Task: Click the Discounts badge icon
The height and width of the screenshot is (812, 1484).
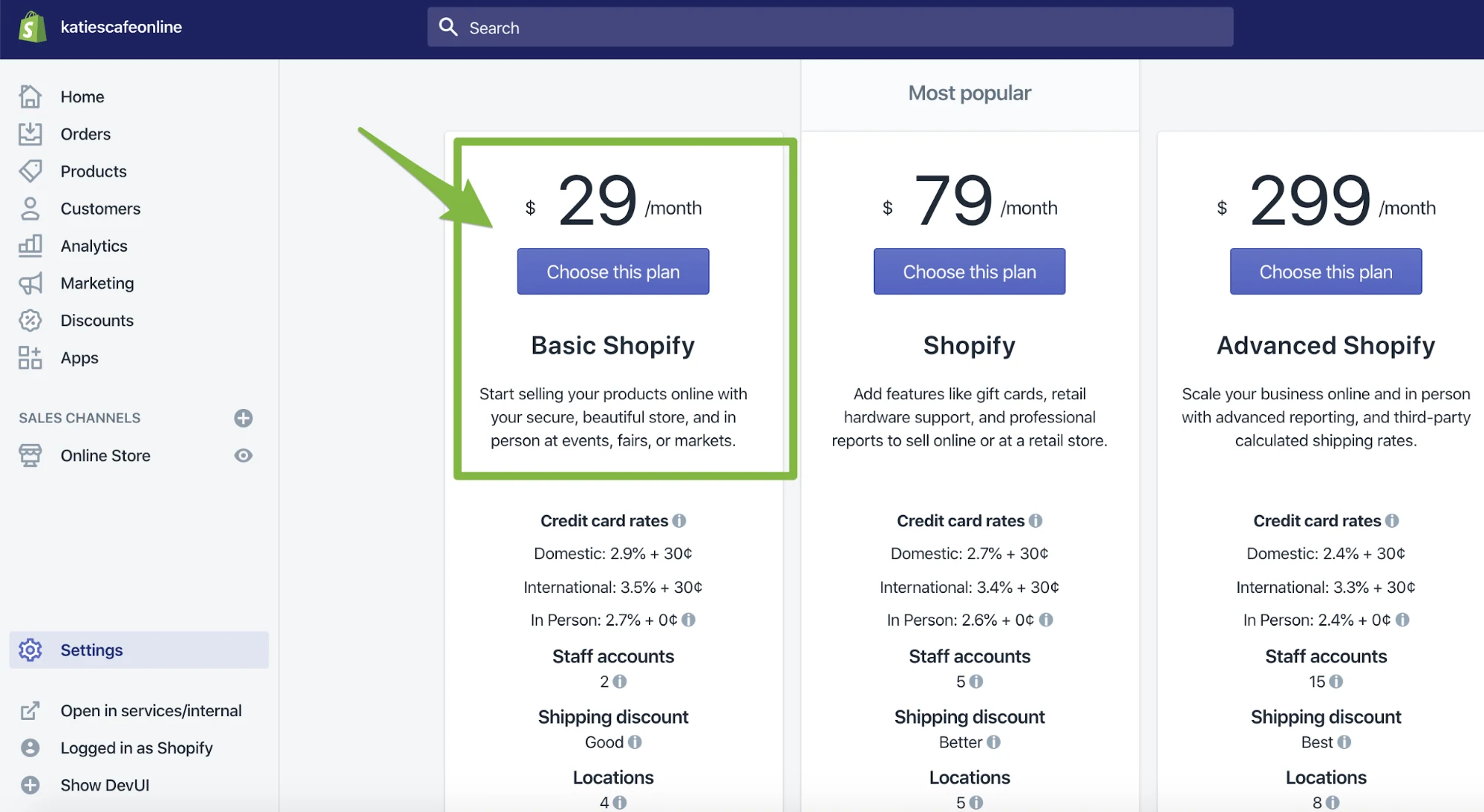Action: click(x=30, y=321)
